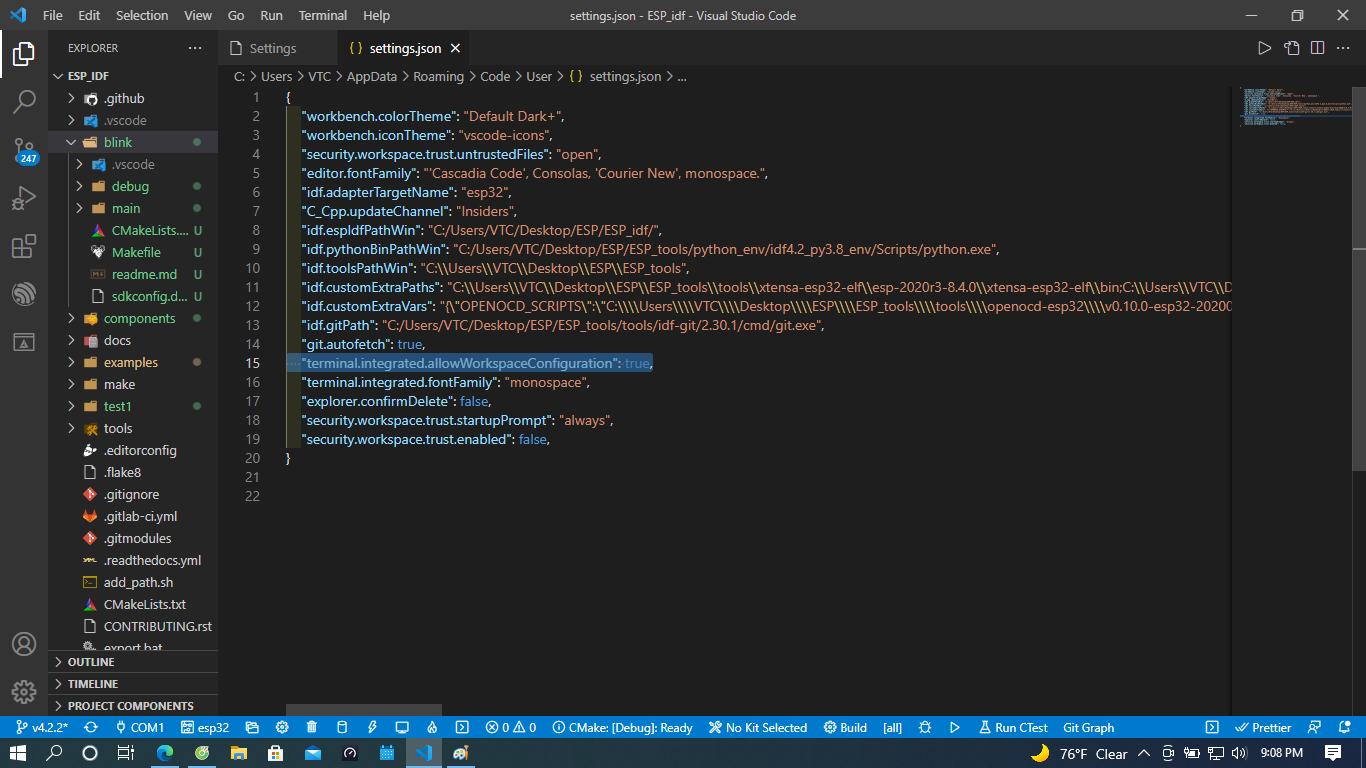Launch CMake target play icon in status bar

point(955,727)
